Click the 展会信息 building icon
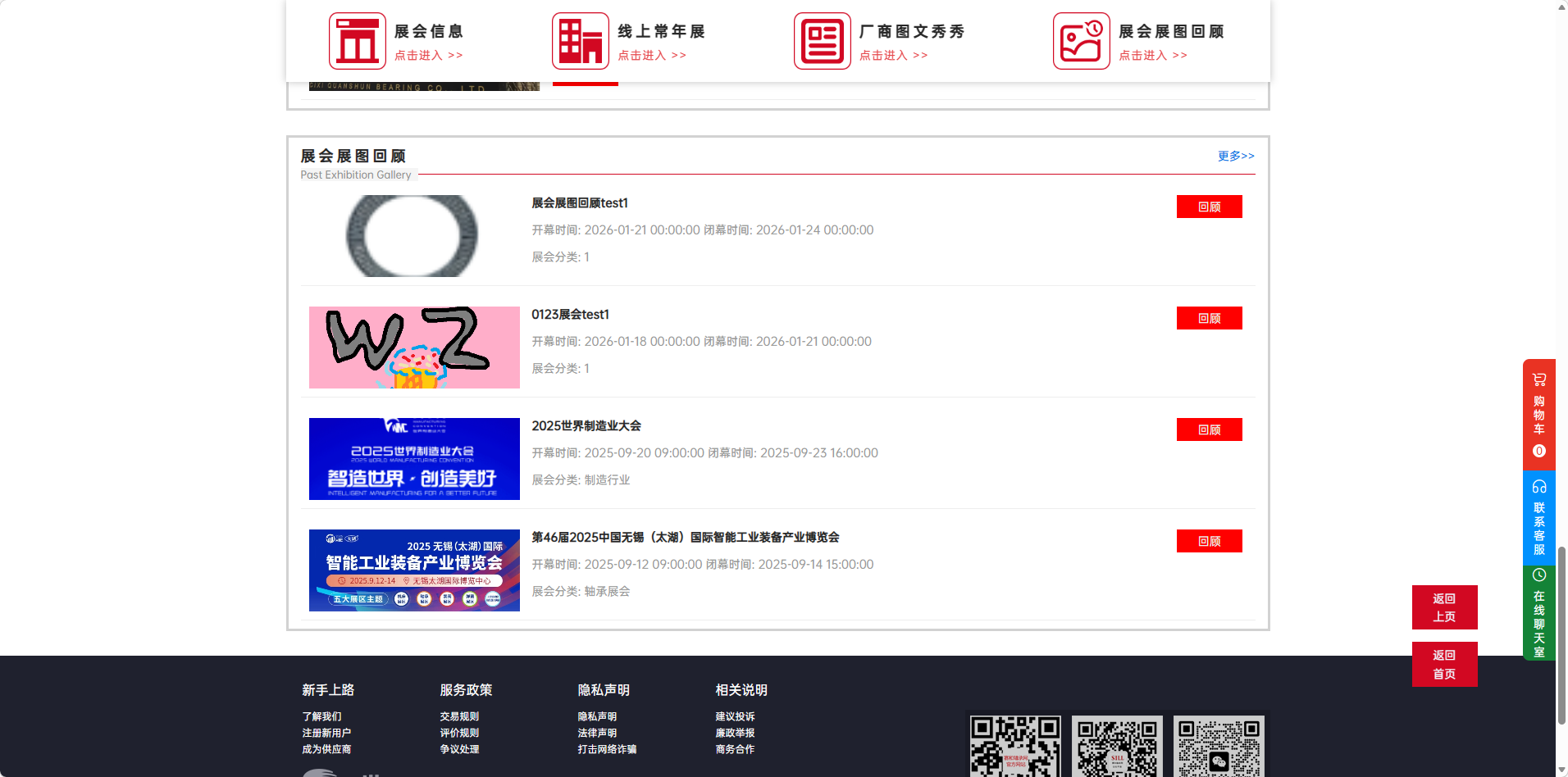 click(x=357, y=41)
